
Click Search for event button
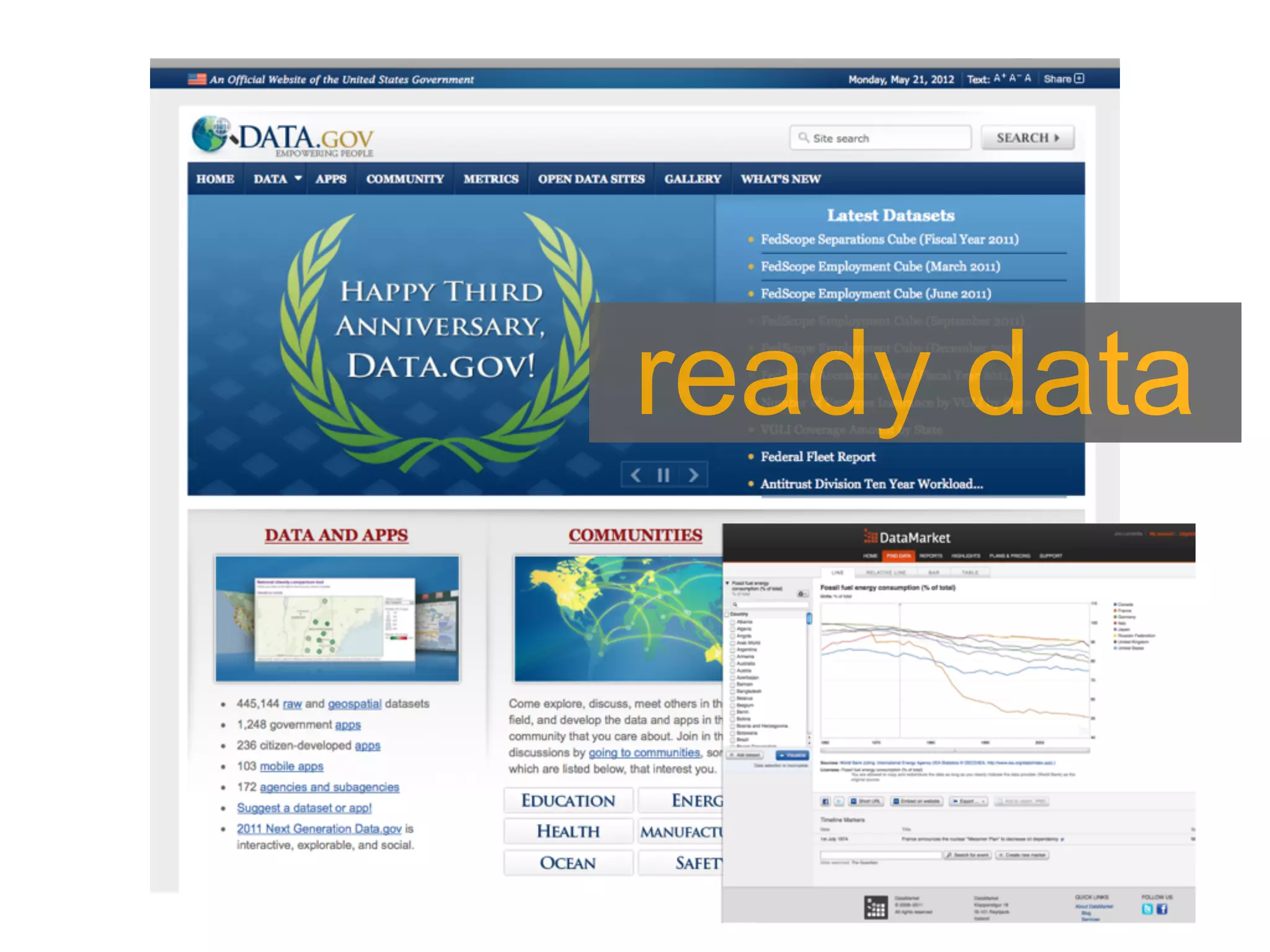[x=967, y=855]
